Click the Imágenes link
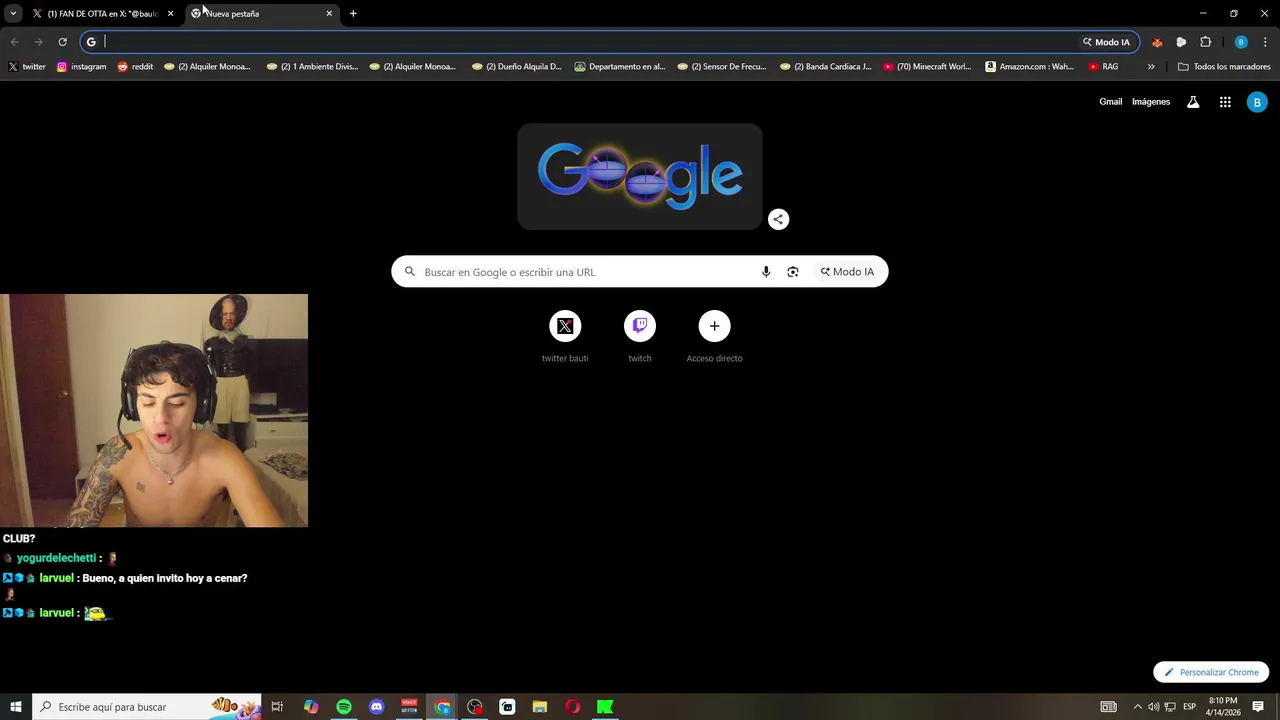 (1151, 102)
